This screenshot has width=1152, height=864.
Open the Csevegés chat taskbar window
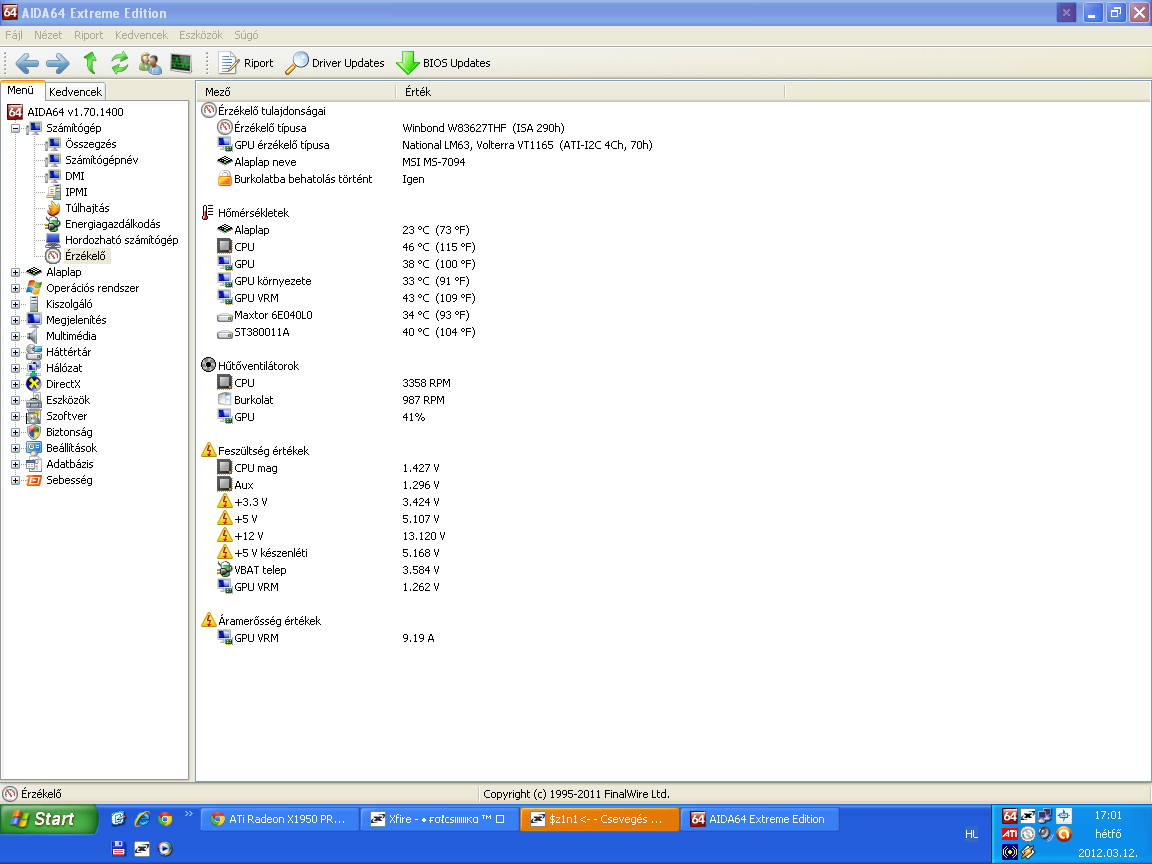tap(600, 819)
